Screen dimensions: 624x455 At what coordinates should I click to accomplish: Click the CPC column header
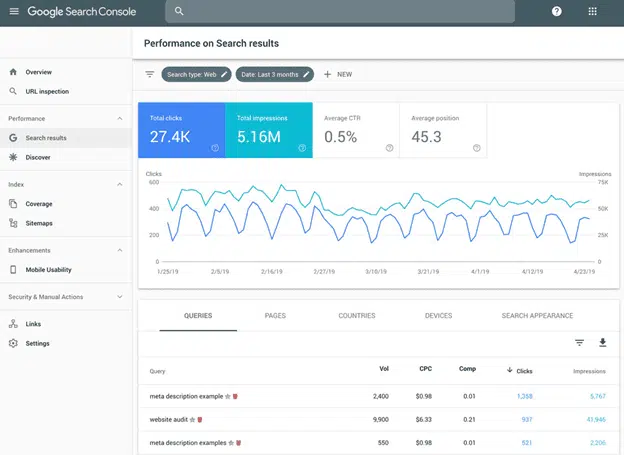tap(425, 369)
